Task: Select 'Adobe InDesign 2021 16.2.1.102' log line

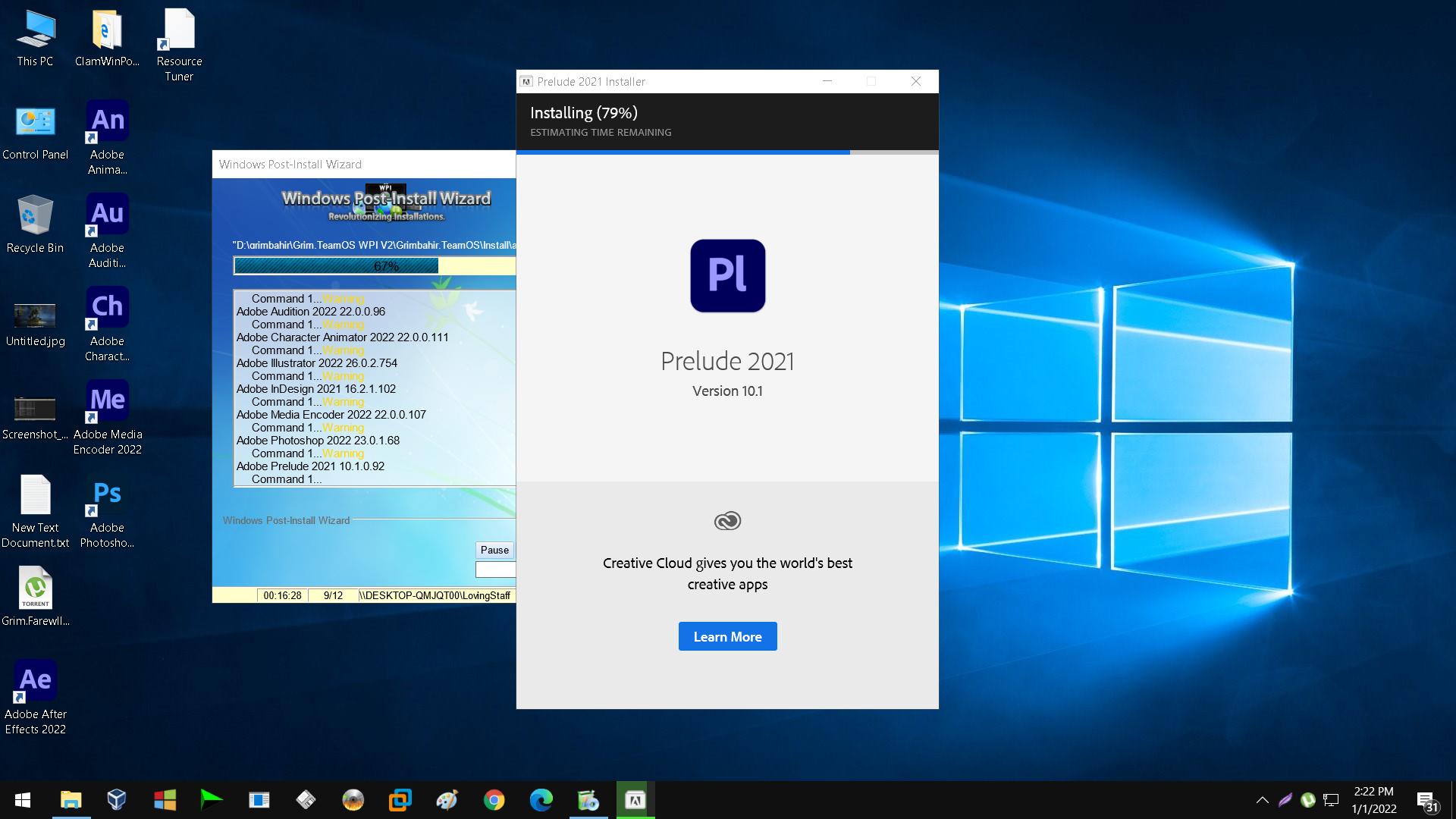Action: coord(316,389)
